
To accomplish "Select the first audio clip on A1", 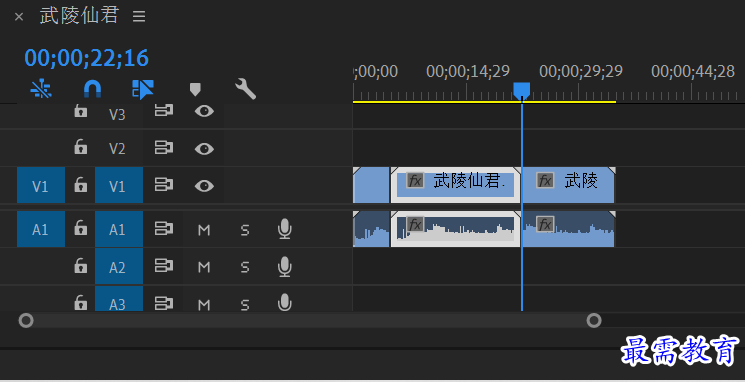I will tap(371, 229).
